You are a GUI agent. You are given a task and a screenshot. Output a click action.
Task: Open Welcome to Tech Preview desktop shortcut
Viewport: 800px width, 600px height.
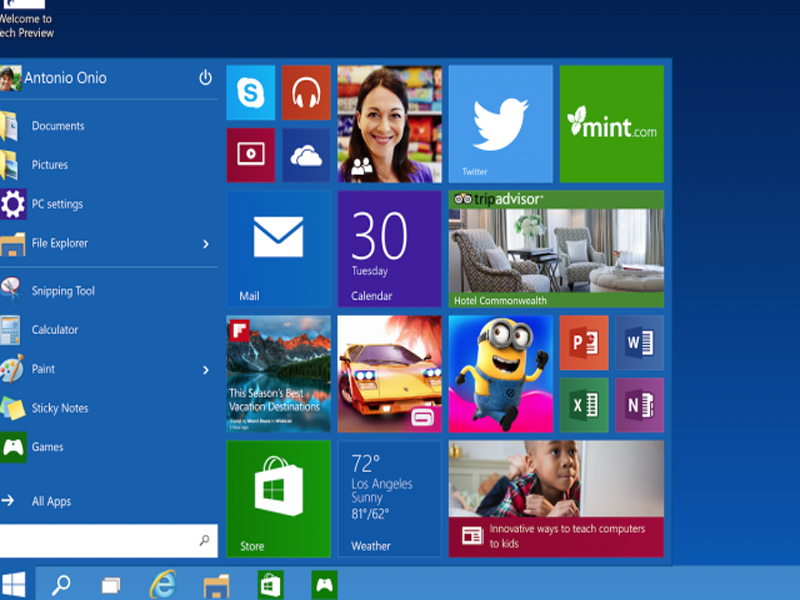pos(26,20)
